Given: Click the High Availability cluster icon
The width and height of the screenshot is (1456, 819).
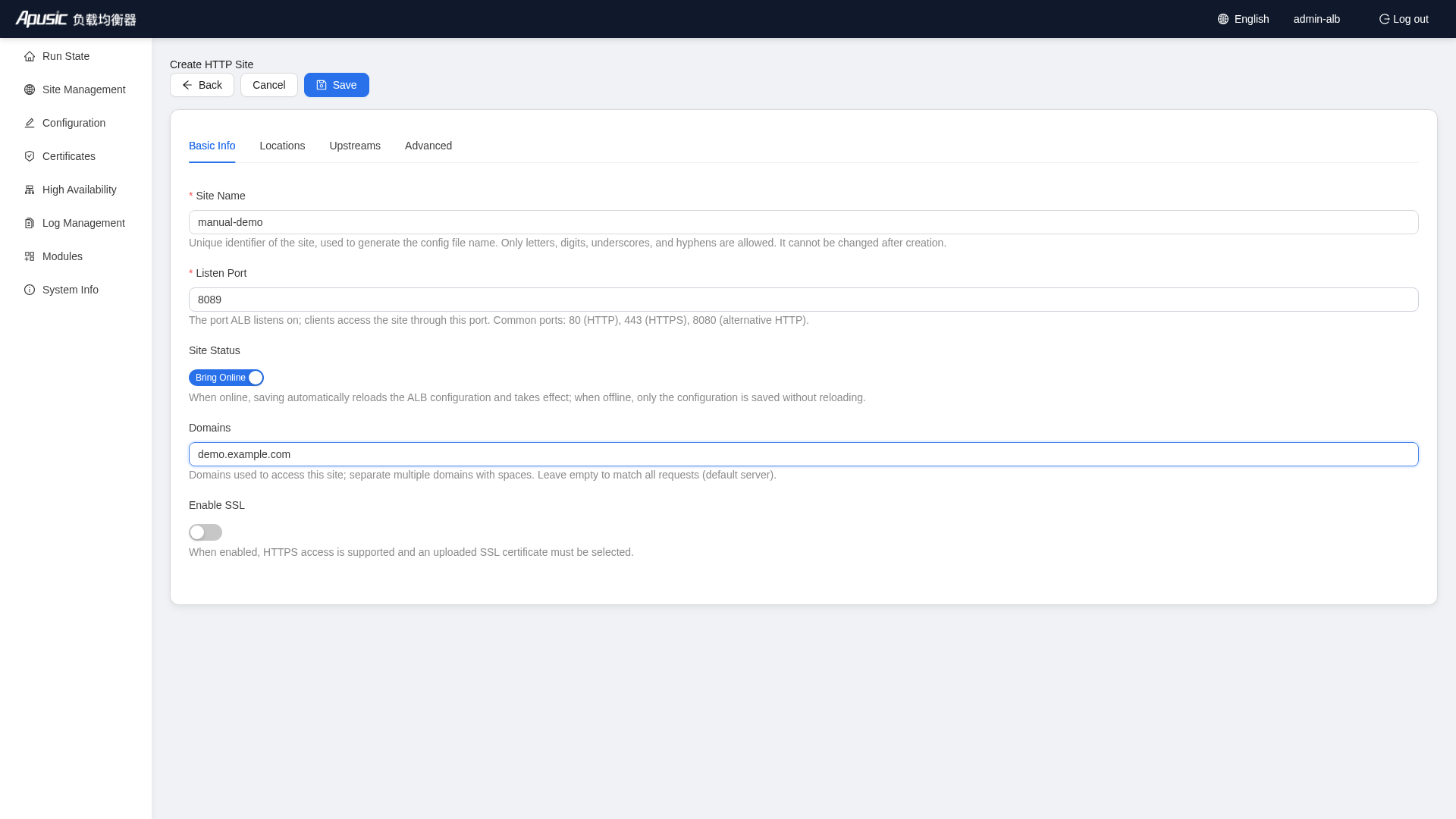Looking at the screenshot, I should point(30,190).
